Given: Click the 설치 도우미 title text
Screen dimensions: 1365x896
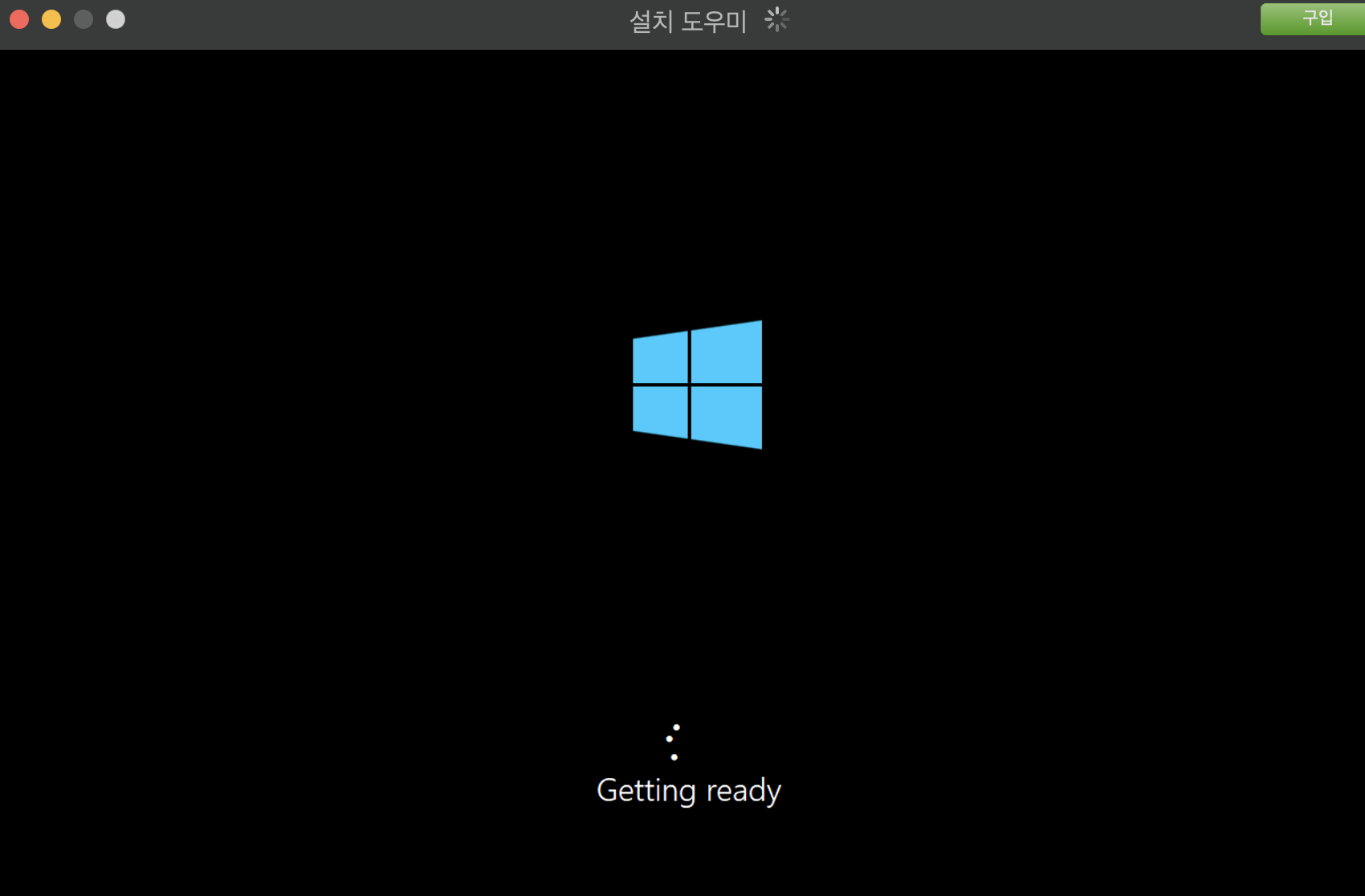Looking at the screenshot, I should point(688,21).
